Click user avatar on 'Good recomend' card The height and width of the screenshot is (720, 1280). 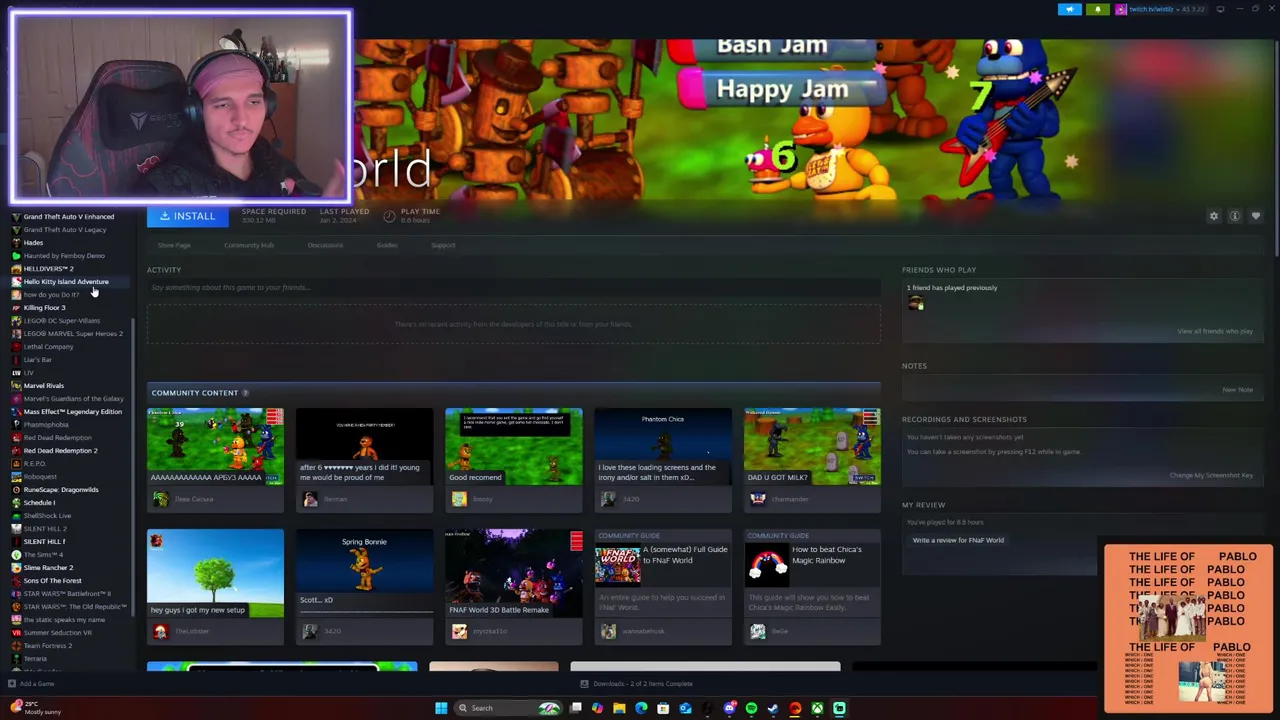pos(458,499)
